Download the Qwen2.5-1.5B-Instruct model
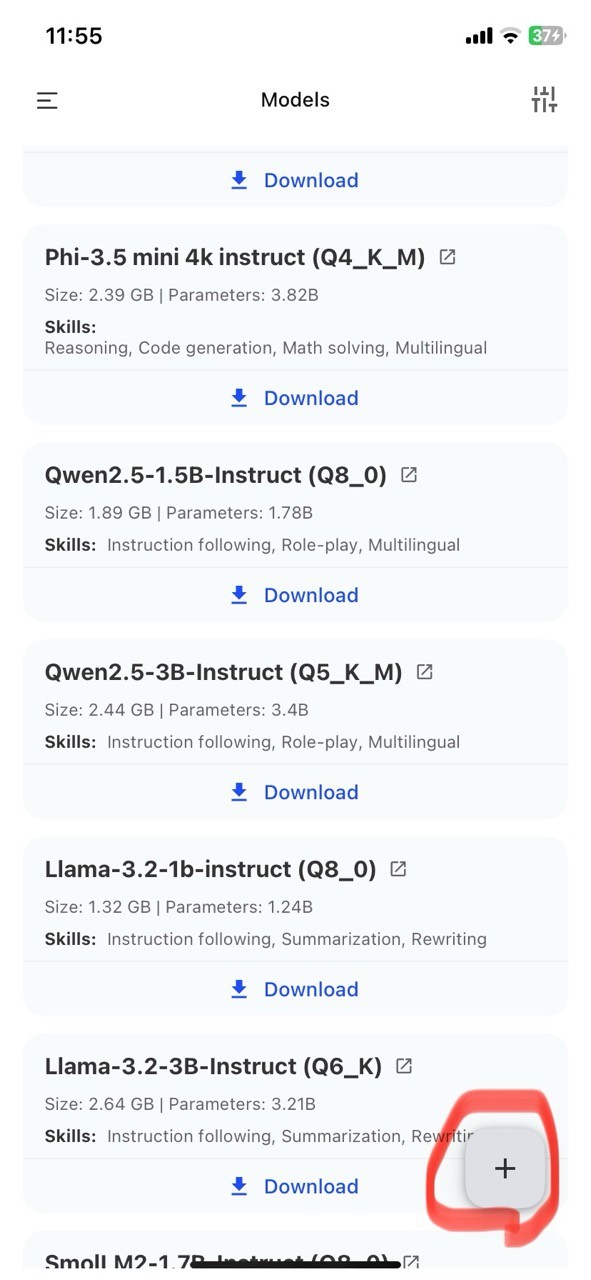 (295, 595)
